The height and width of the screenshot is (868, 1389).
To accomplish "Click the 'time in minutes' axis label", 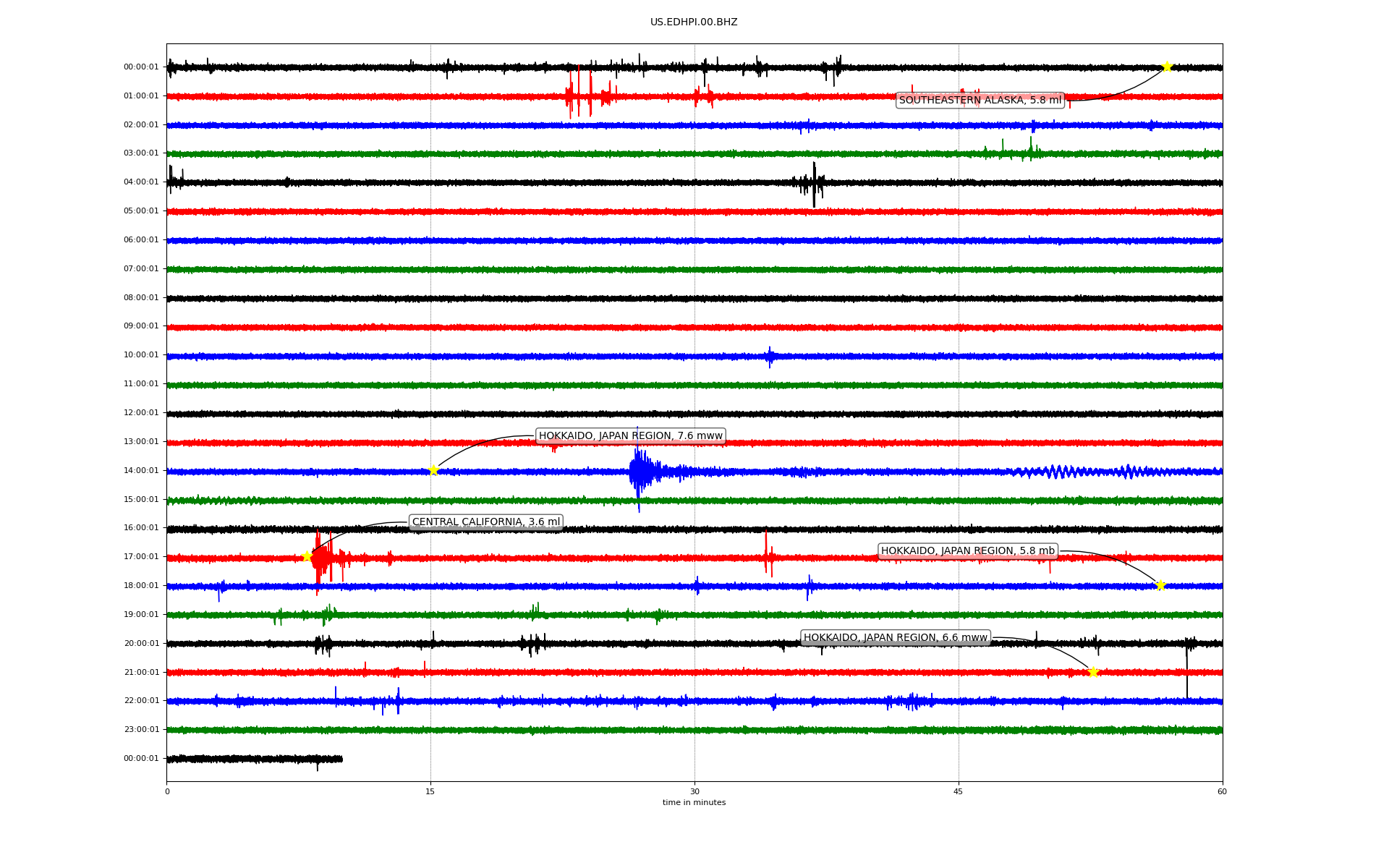I will pyautogui.click(x=694, y=802).
